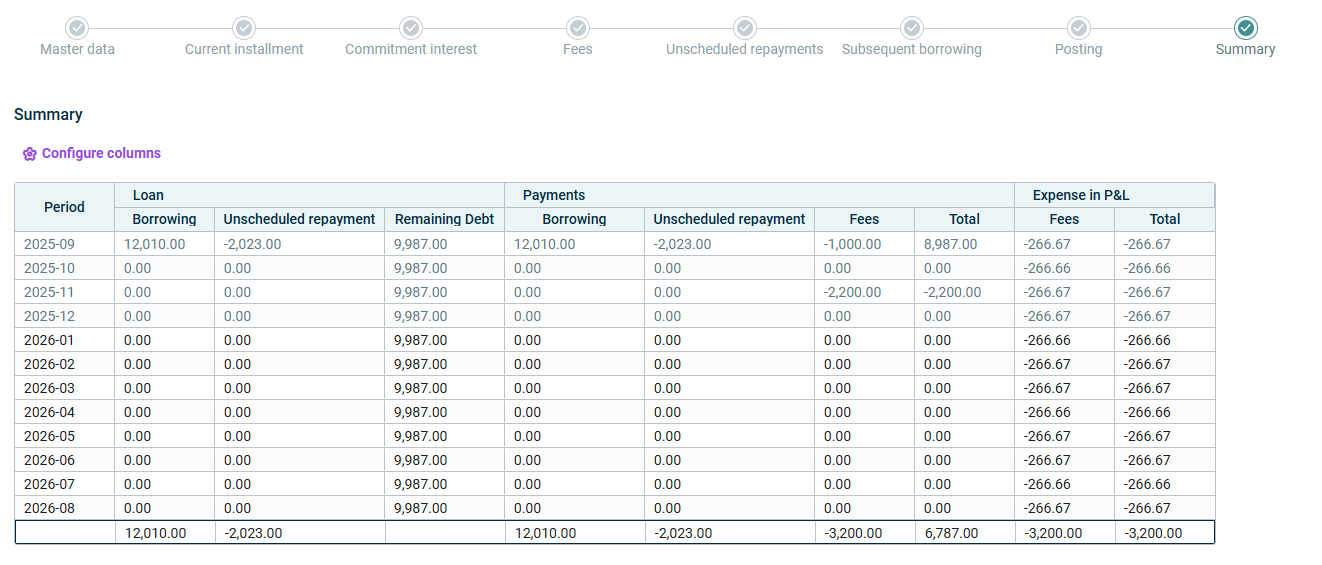Select the 2025-10 period row label

[x=47, y=268]
